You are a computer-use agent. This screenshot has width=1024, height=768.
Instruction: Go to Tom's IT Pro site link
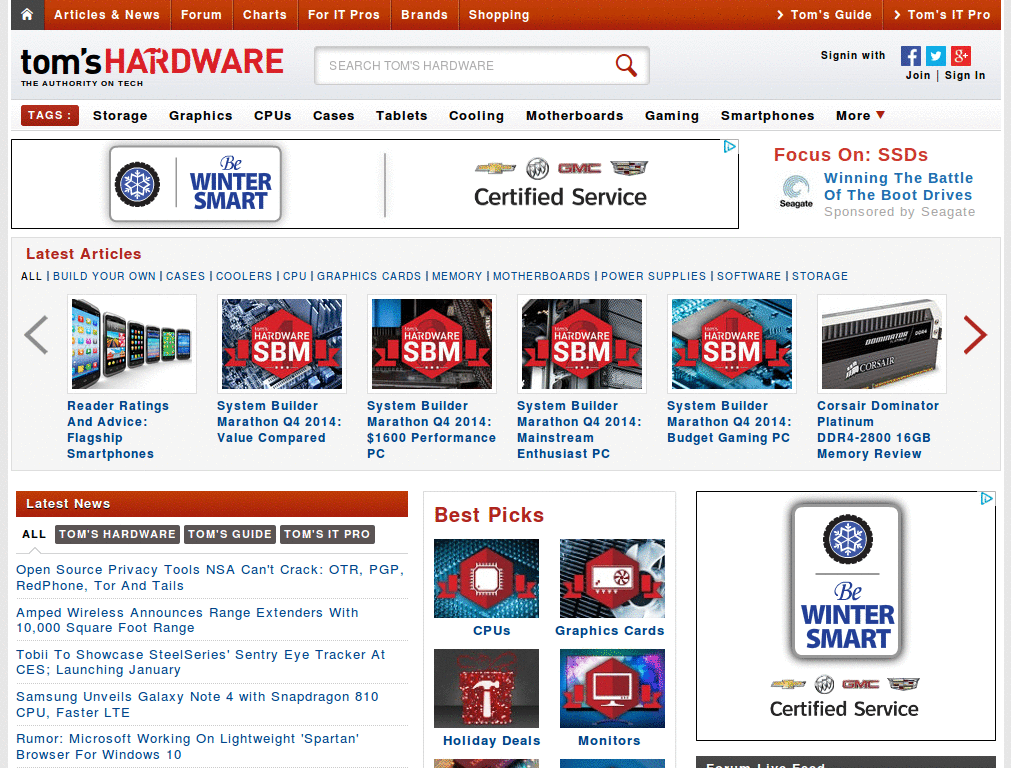coord(942,14)
